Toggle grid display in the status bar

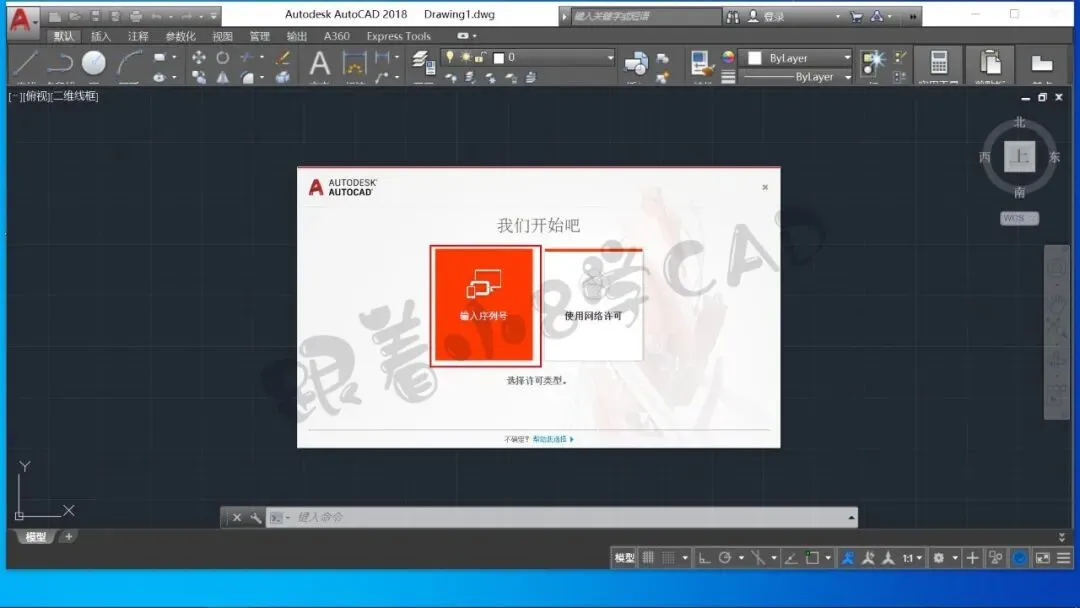648,558
